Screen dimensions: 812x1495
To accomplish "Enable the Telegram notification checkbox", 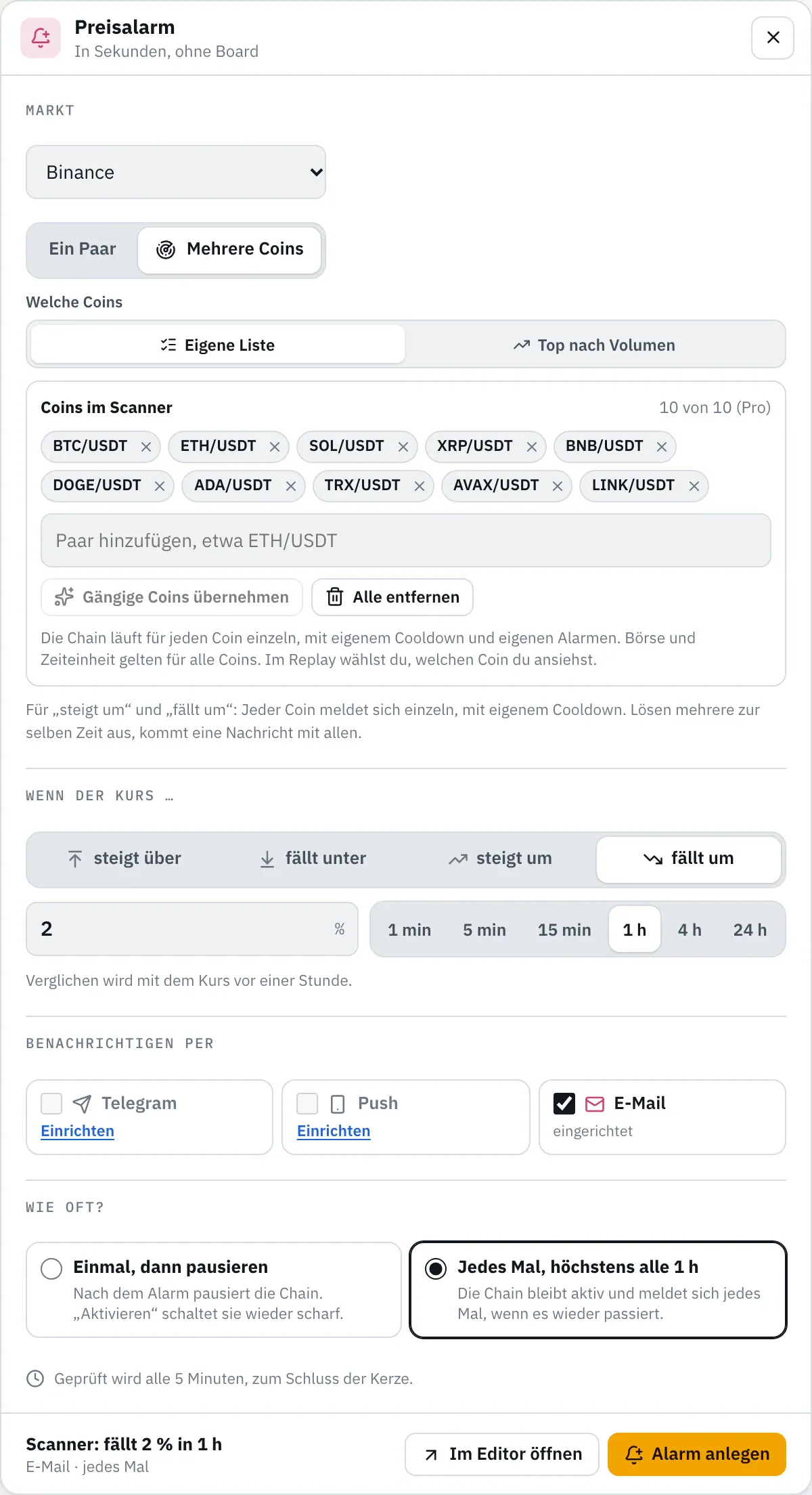I will pyautogui.click(x=51, y=1104).
